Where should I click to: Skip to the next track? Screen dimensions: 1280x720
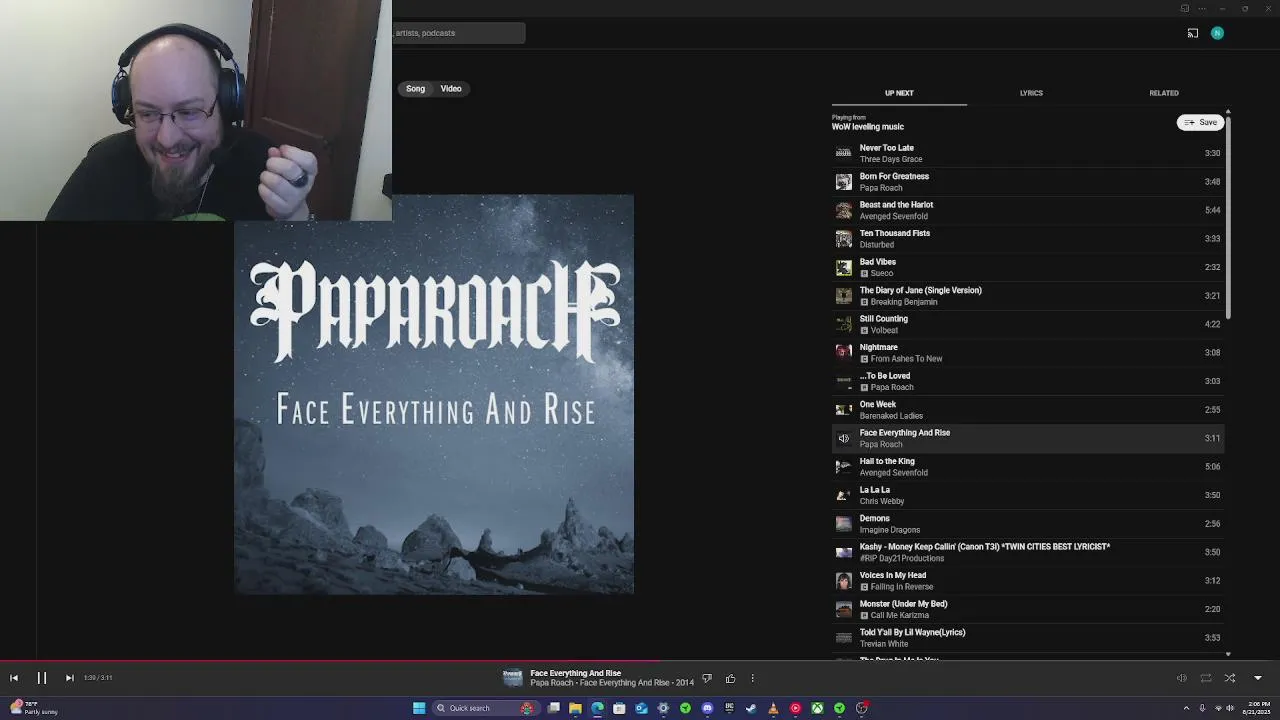[x=69, y=678]
